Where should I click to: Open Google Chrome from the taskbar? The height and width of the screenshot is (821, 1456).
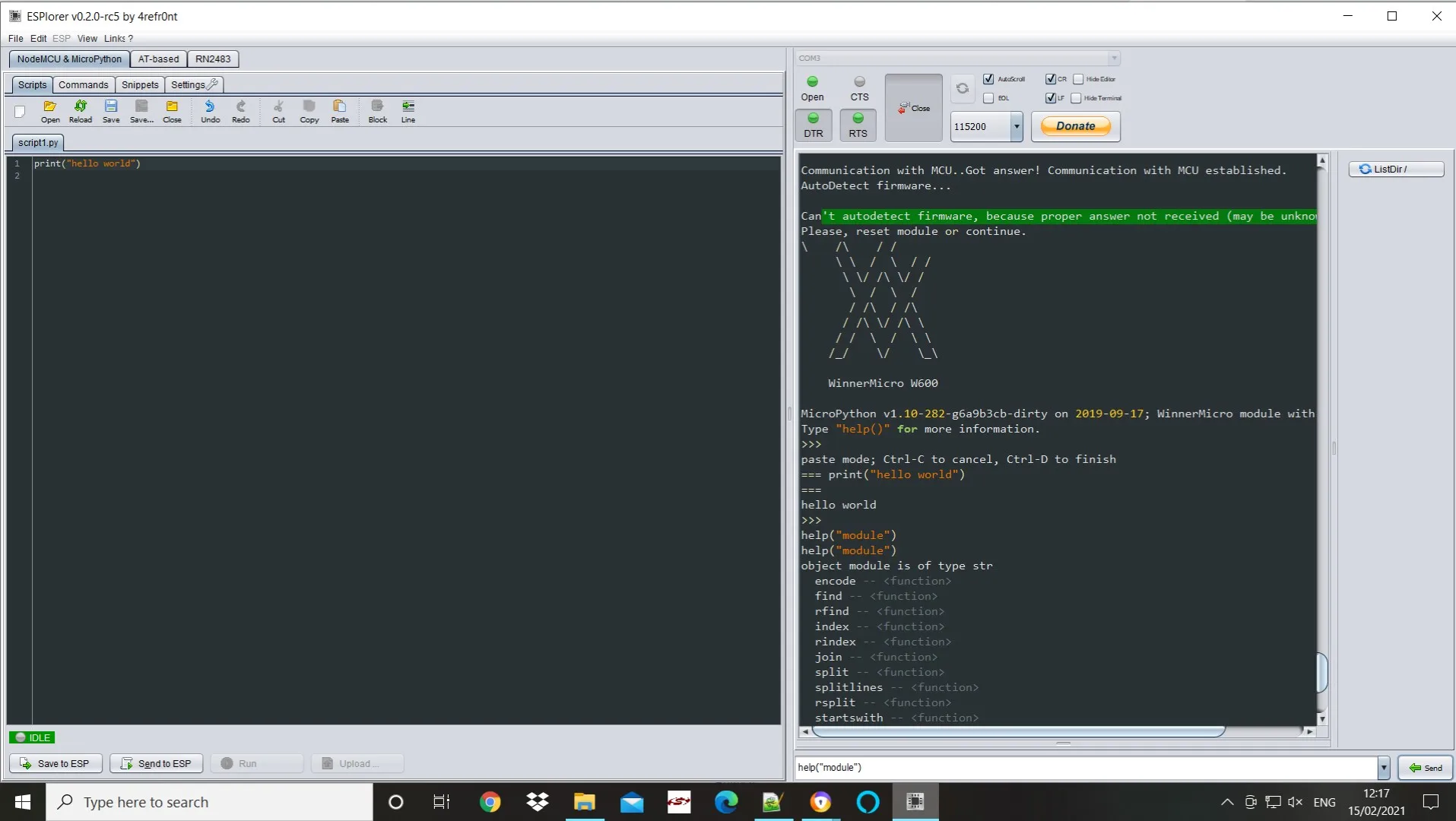click(x=490, y=802)
